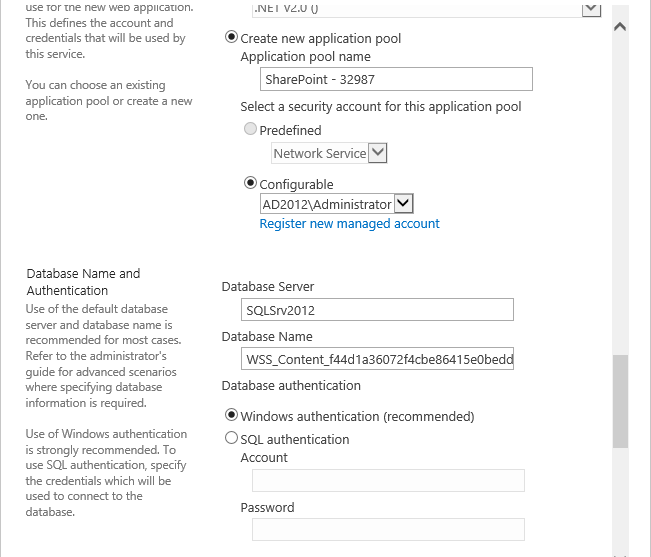The width and height of the screenshot is (651, 557).
Task: Click the scrollbar track above the thumb
Action: [620, 195]
